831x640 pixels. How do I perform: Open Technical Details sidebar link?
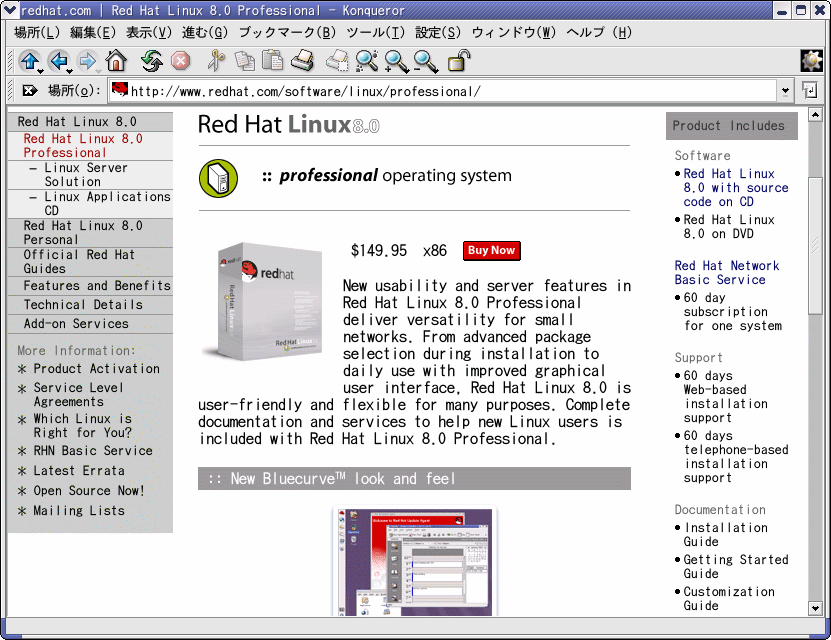[x=83, y=305]
